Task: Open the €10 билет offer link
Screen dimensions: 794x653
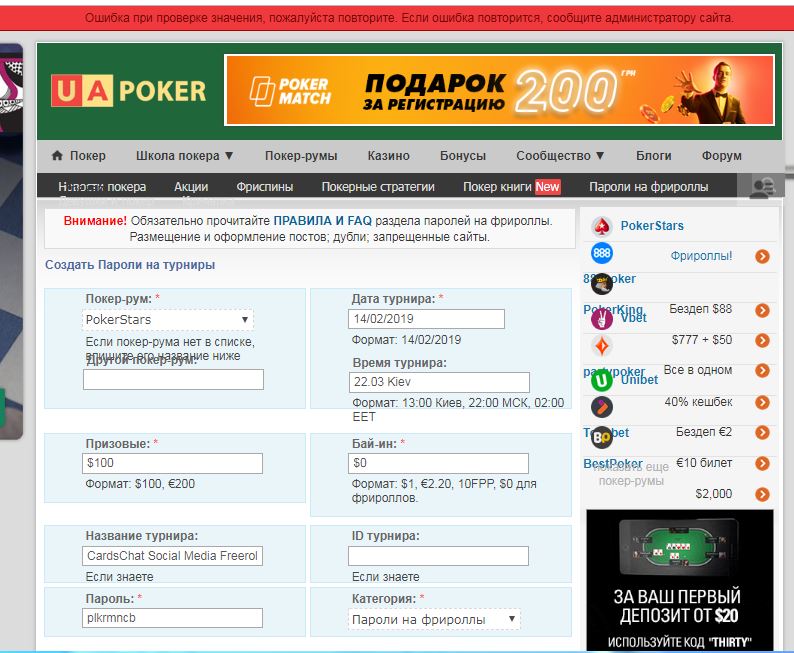Action: [x=704, y=463]
